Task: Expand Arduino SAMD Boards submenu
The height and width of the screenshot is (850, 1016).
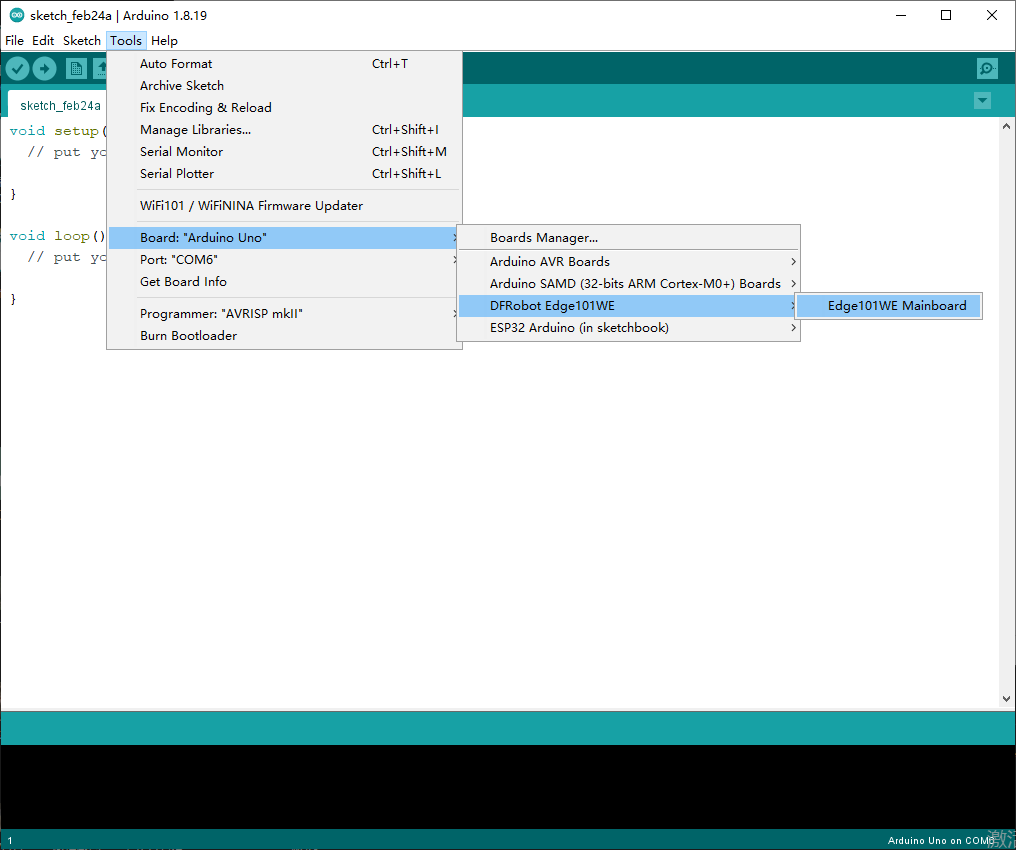Action: (x=629, y=284)
